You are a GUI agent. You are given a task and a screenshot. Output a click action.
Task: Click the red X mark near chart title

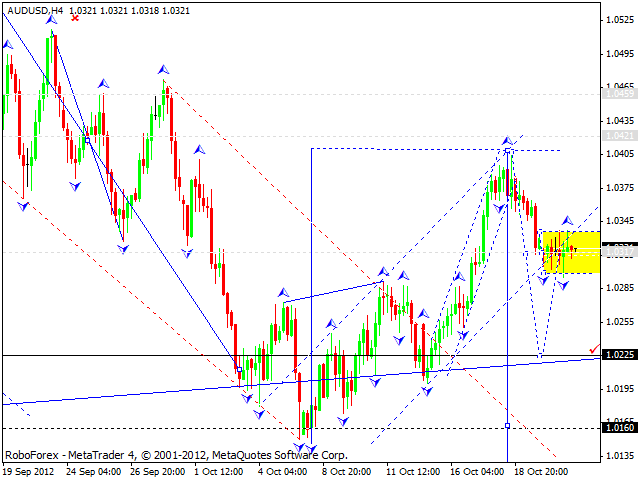75,18
